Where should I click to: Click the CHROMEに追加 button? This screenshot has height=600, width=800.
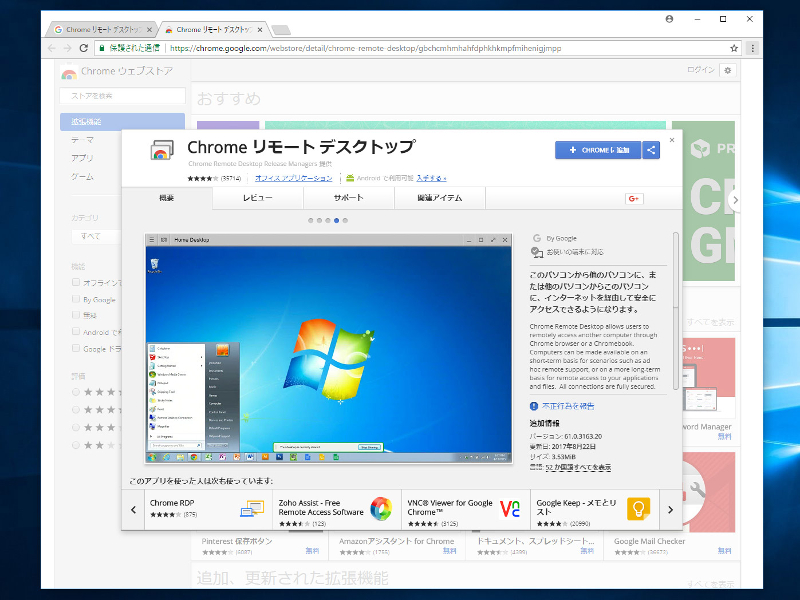[x=598, y=150]
